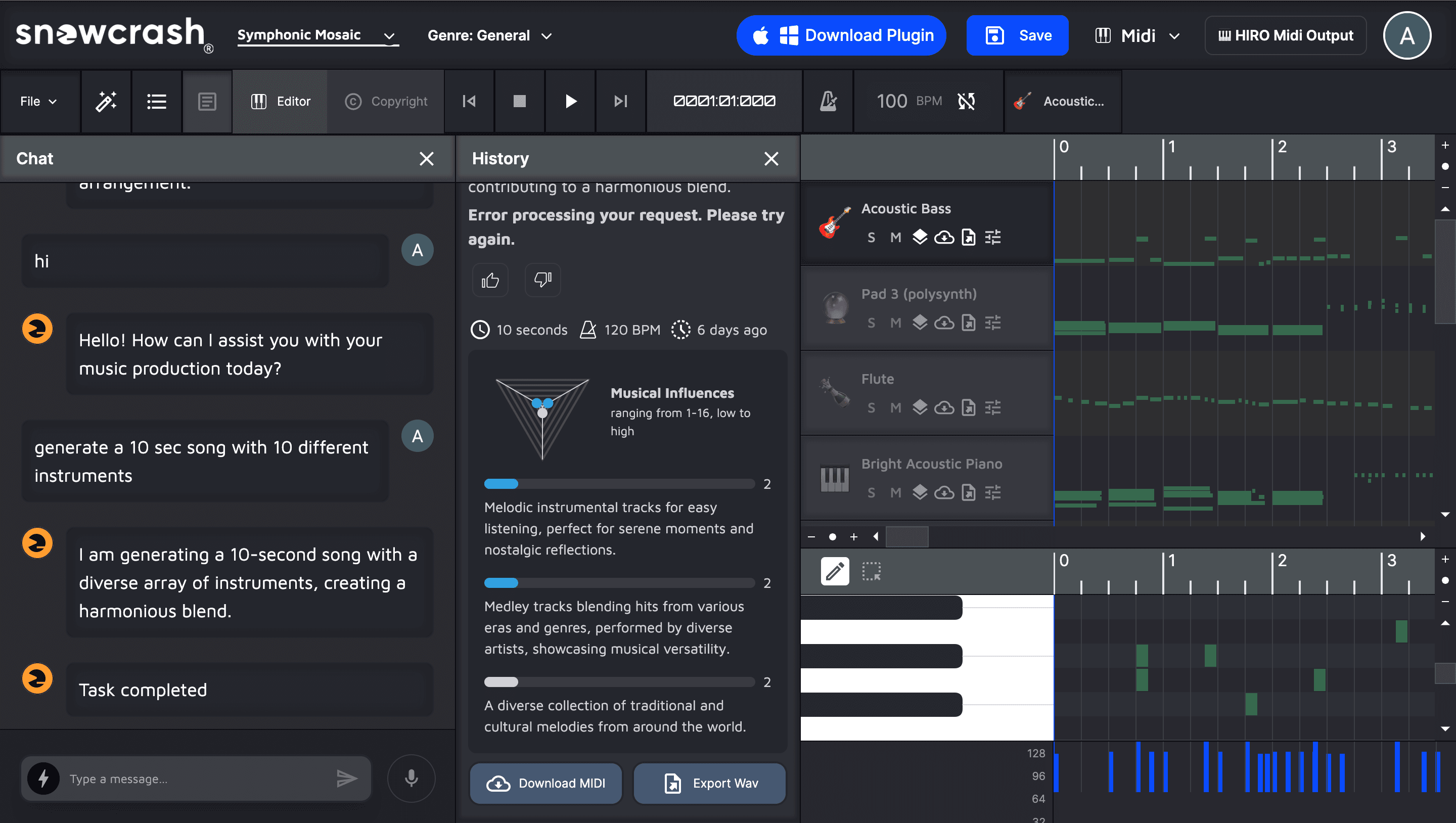
Task: Solo the Flute track
Action: (x=871, y=407)
